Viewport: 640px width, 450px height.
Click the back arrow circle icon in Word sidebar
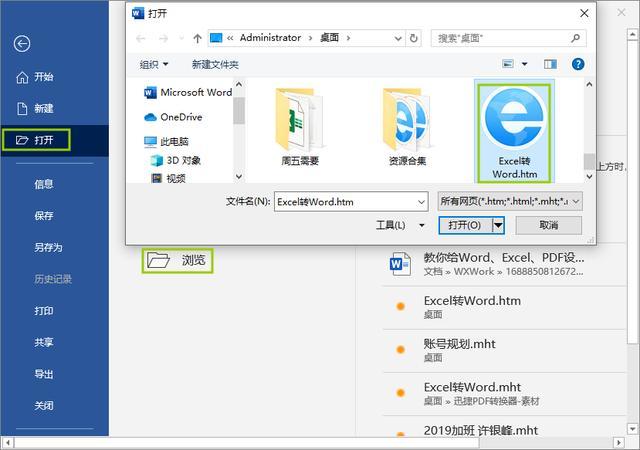pyautogui.click(x=22, y=43)
